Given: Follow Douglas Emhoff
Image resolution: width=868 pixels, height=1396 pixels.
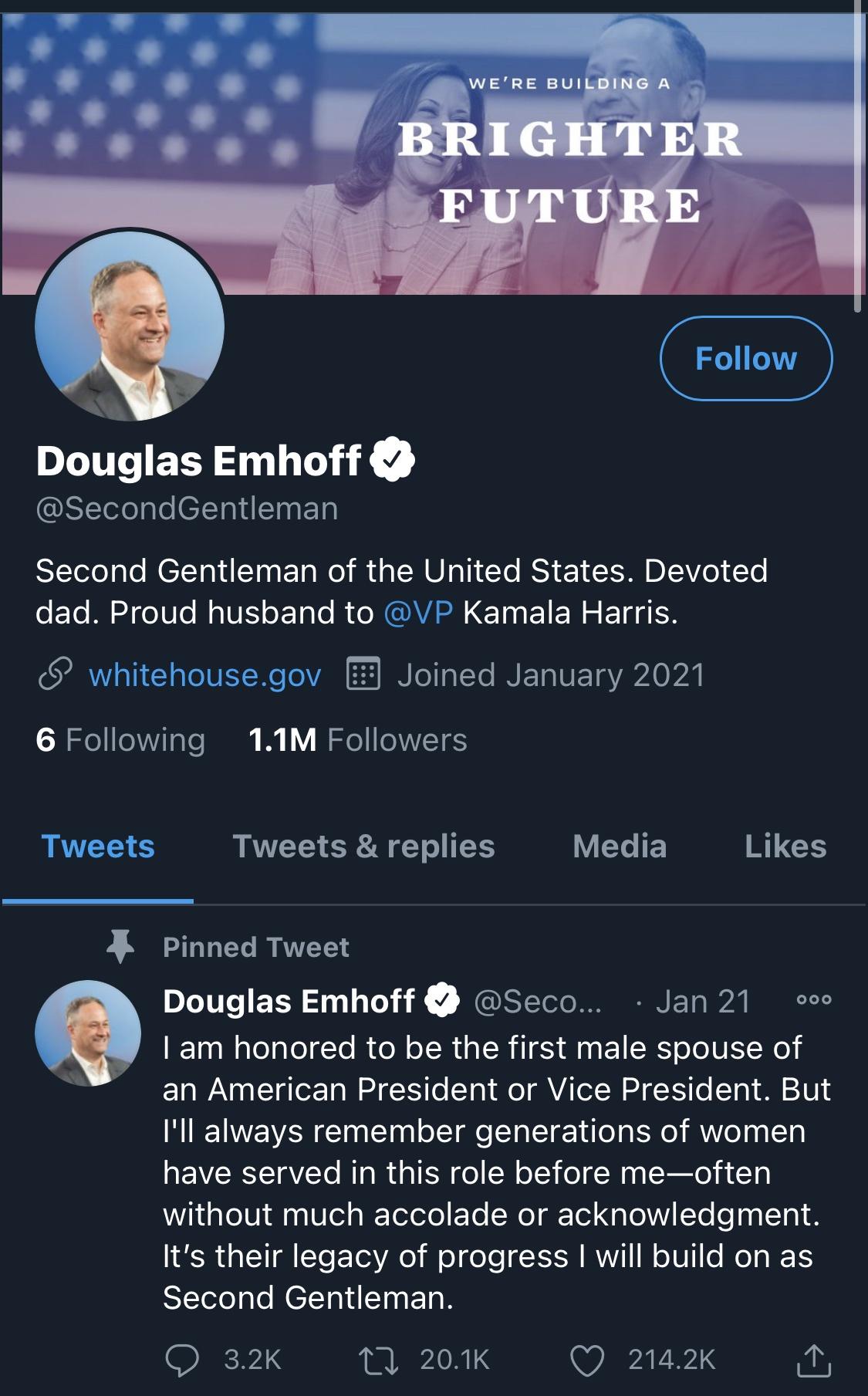Looking at the screenshot, I should pos(746,357).
